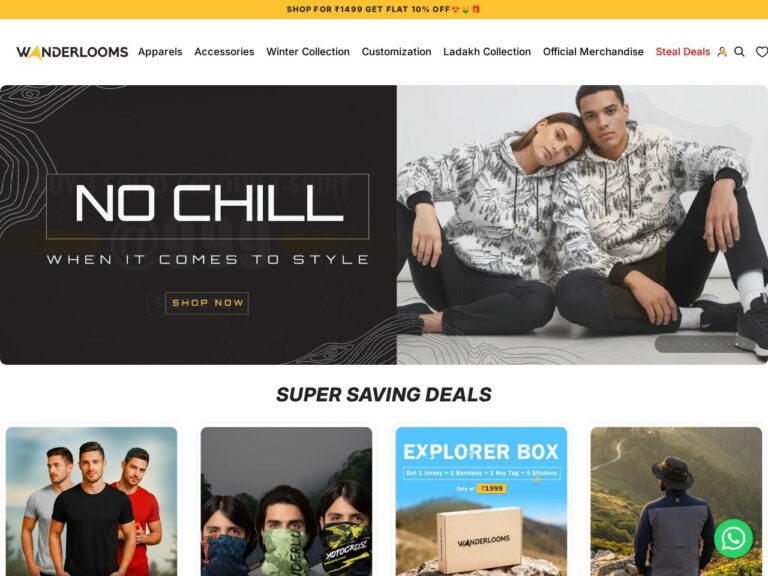Open Accessories menu

(x=224, y=52)
